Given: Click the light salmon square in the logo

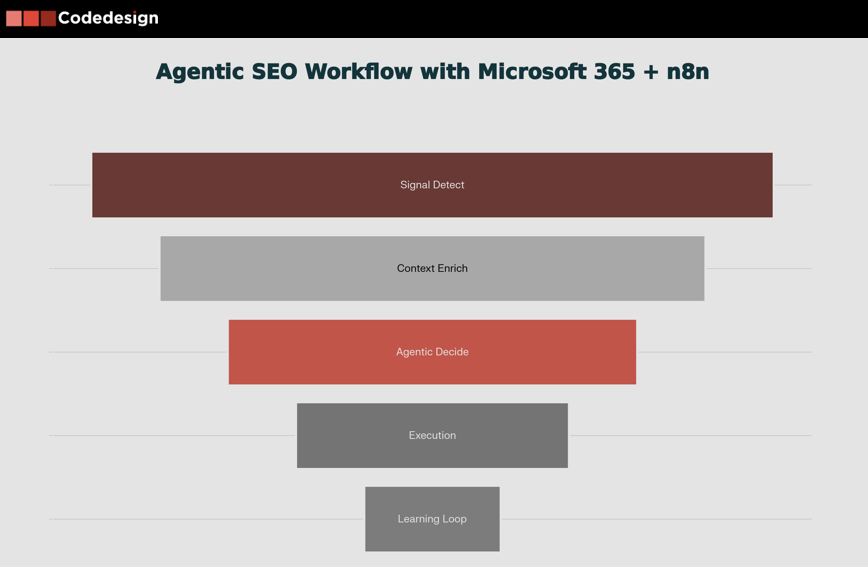Looking at the screenshot, I should 14,18.
